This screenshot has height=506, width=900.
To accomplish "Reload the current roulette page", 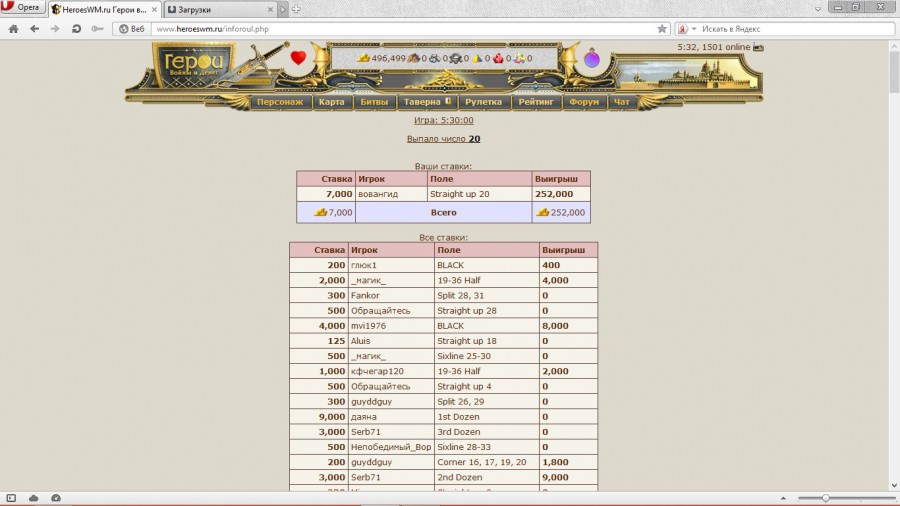I will click(76, 29).
